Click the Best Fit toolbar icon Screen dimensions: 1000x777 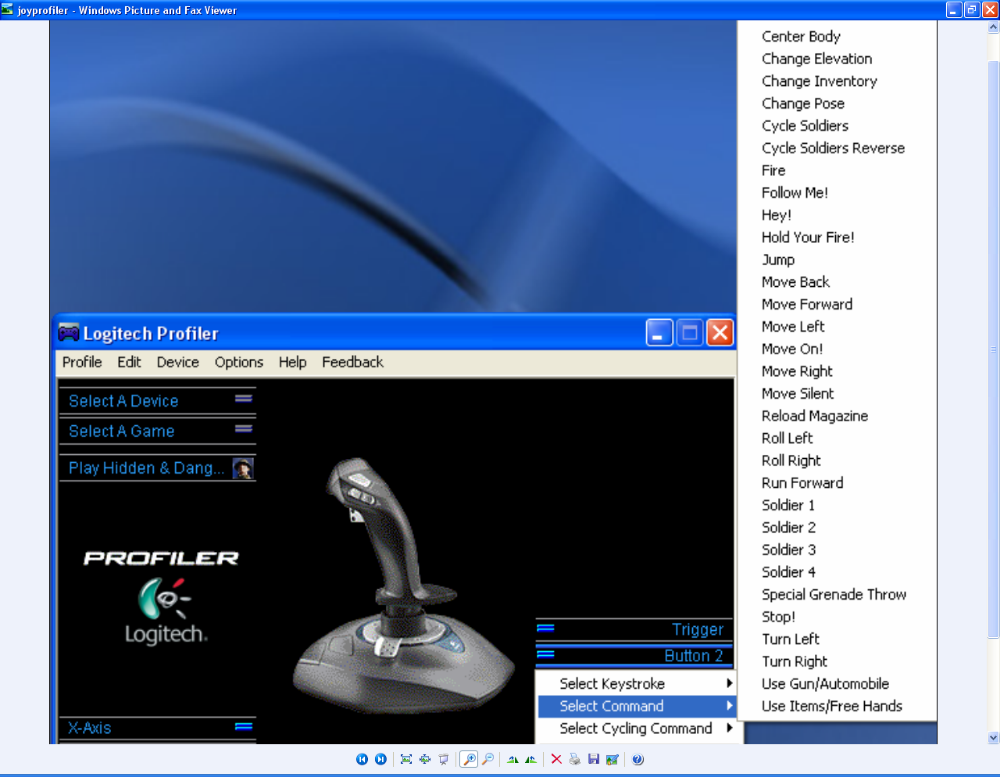point(406,759)
